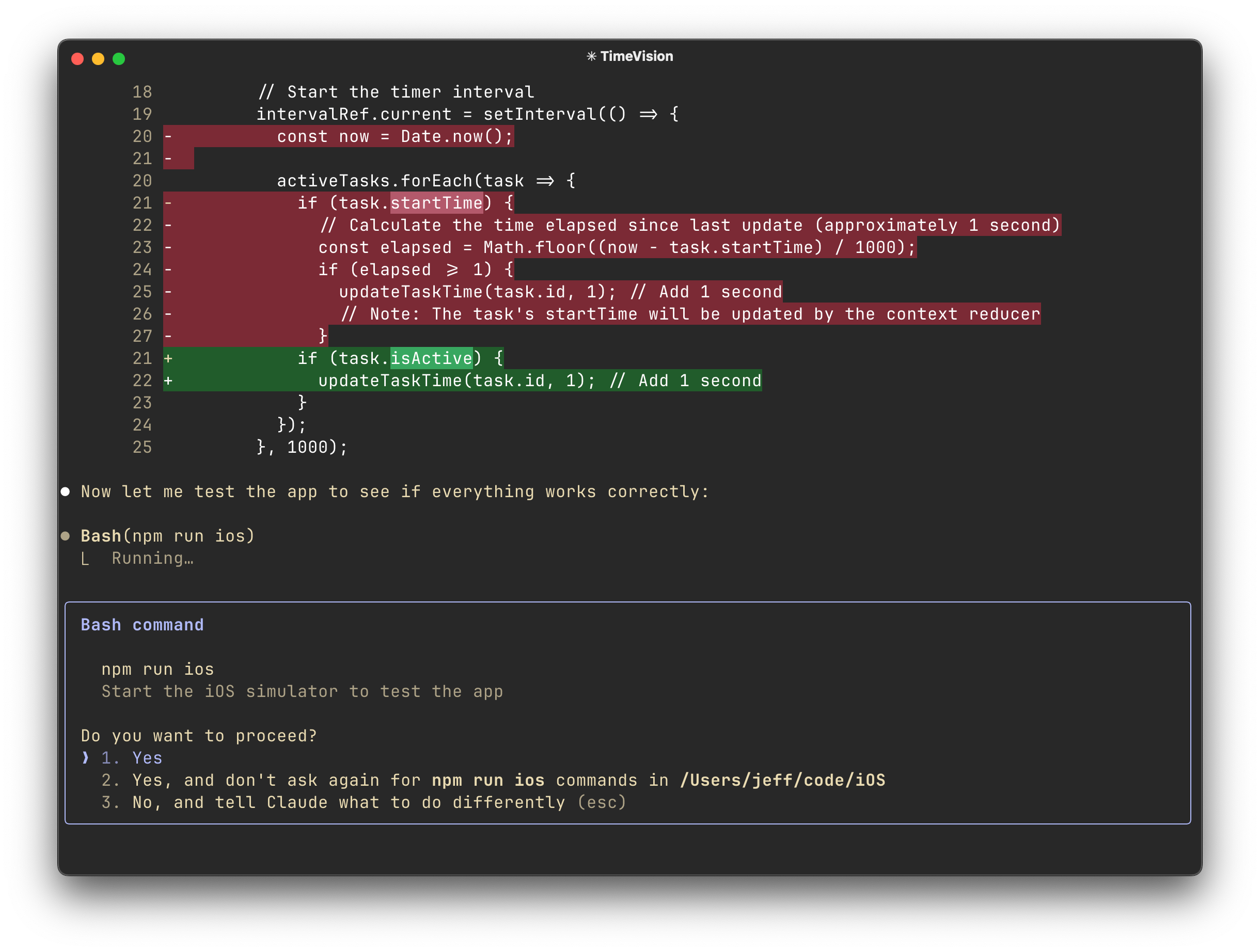Image resolution: width=1260 pixels, height=952 pixels.
Task: Click added line "updateTaskTime(task.id, 1)" in green
Action: 540,380
